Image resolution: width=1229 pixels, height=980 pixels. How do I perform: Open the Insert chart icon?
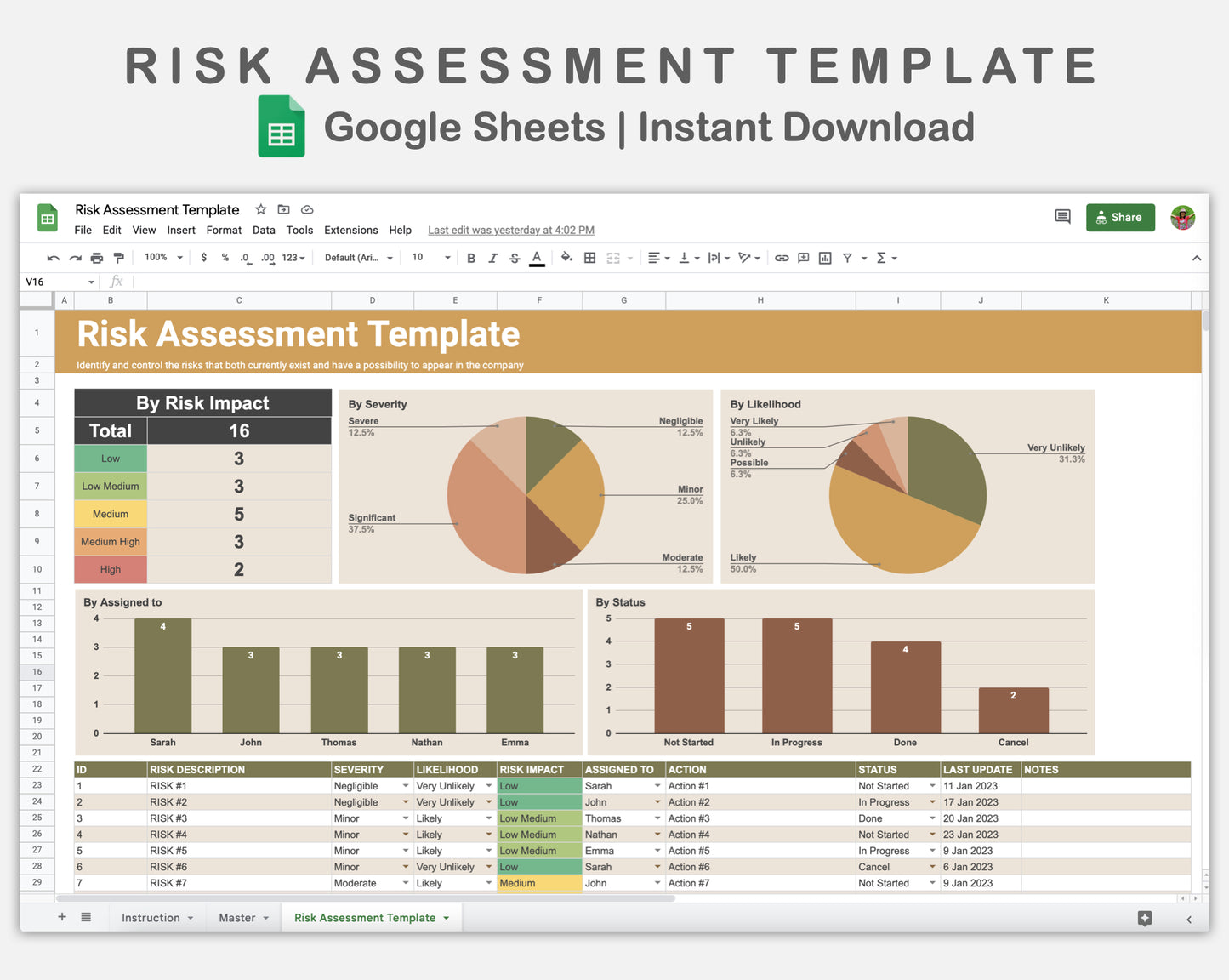pyautogui.click(x=824, y=258)
